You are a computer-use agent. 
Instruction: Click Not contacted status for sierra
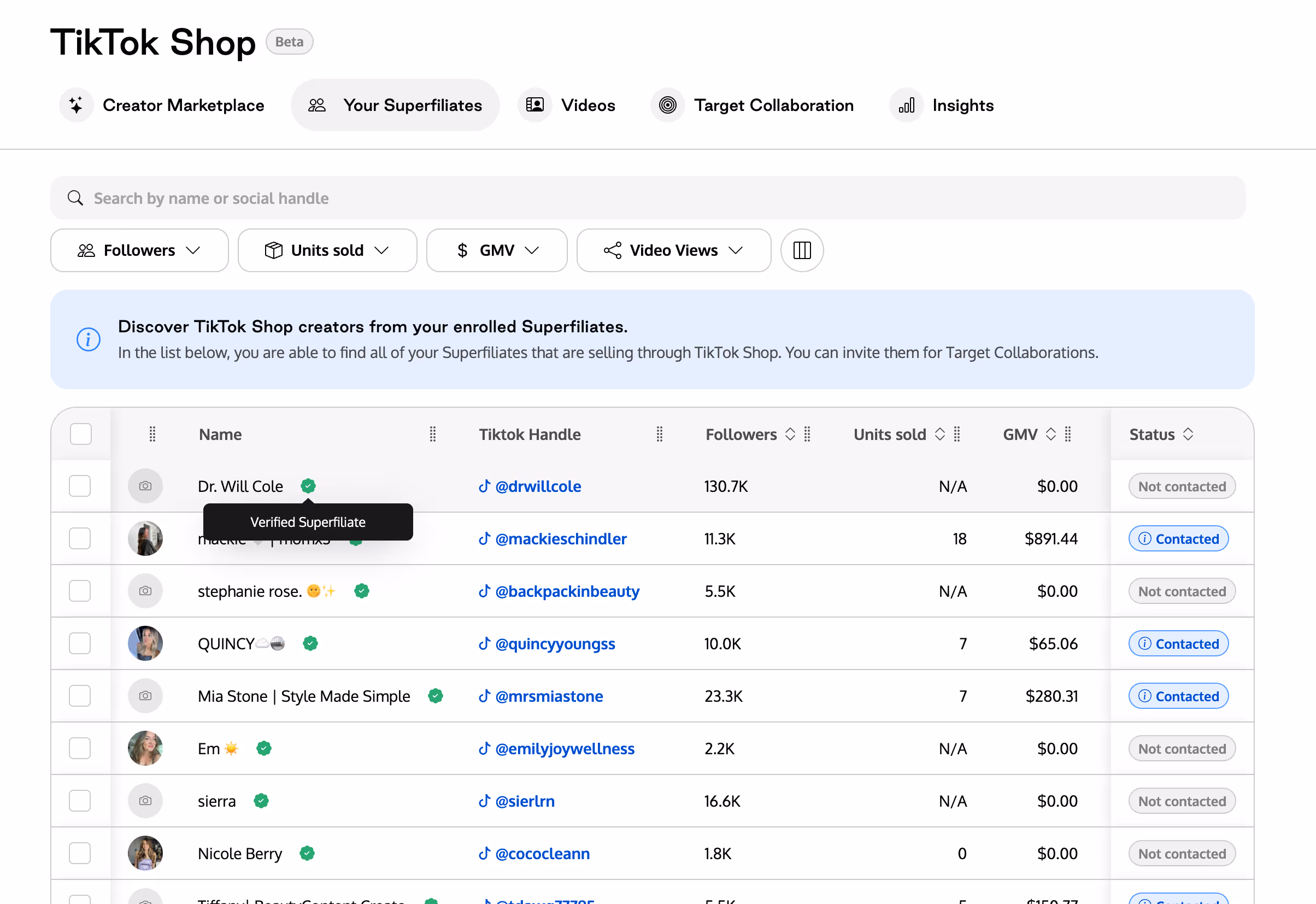pos(1182,800)
